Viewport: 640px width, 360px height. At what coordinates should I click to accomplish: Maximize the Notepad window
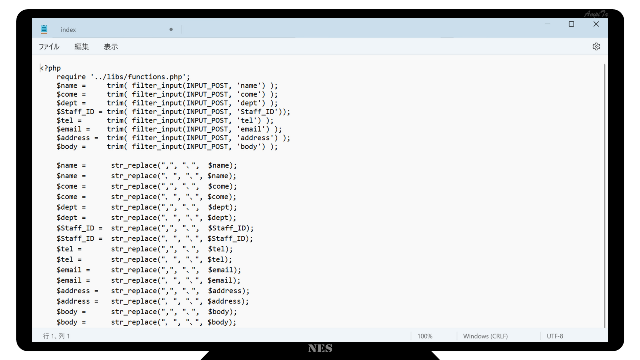pyautogui.click(x=571, y=24)
